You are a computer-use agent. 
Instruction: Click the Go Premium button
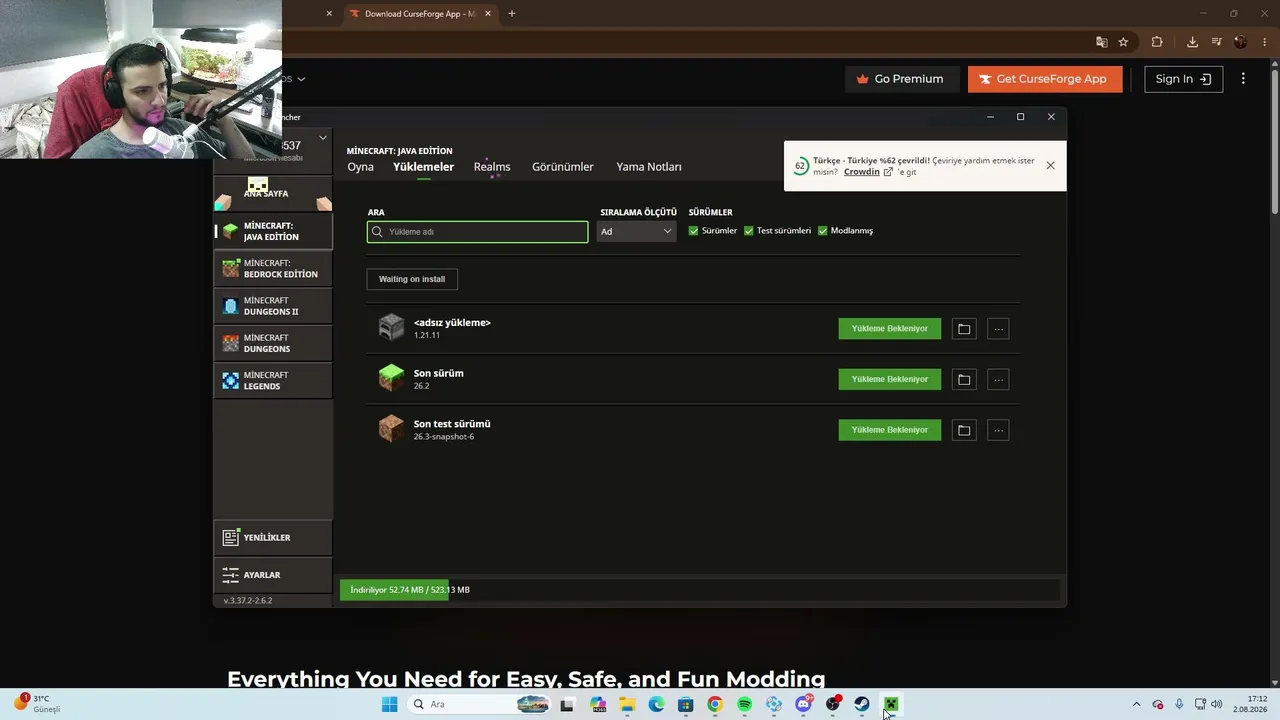click(903, 79)
